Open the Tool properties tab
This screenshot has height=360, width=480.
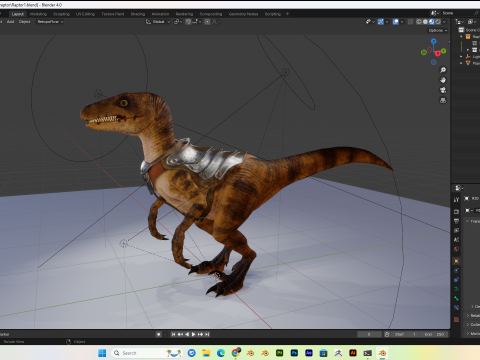(x=456, y=200)
